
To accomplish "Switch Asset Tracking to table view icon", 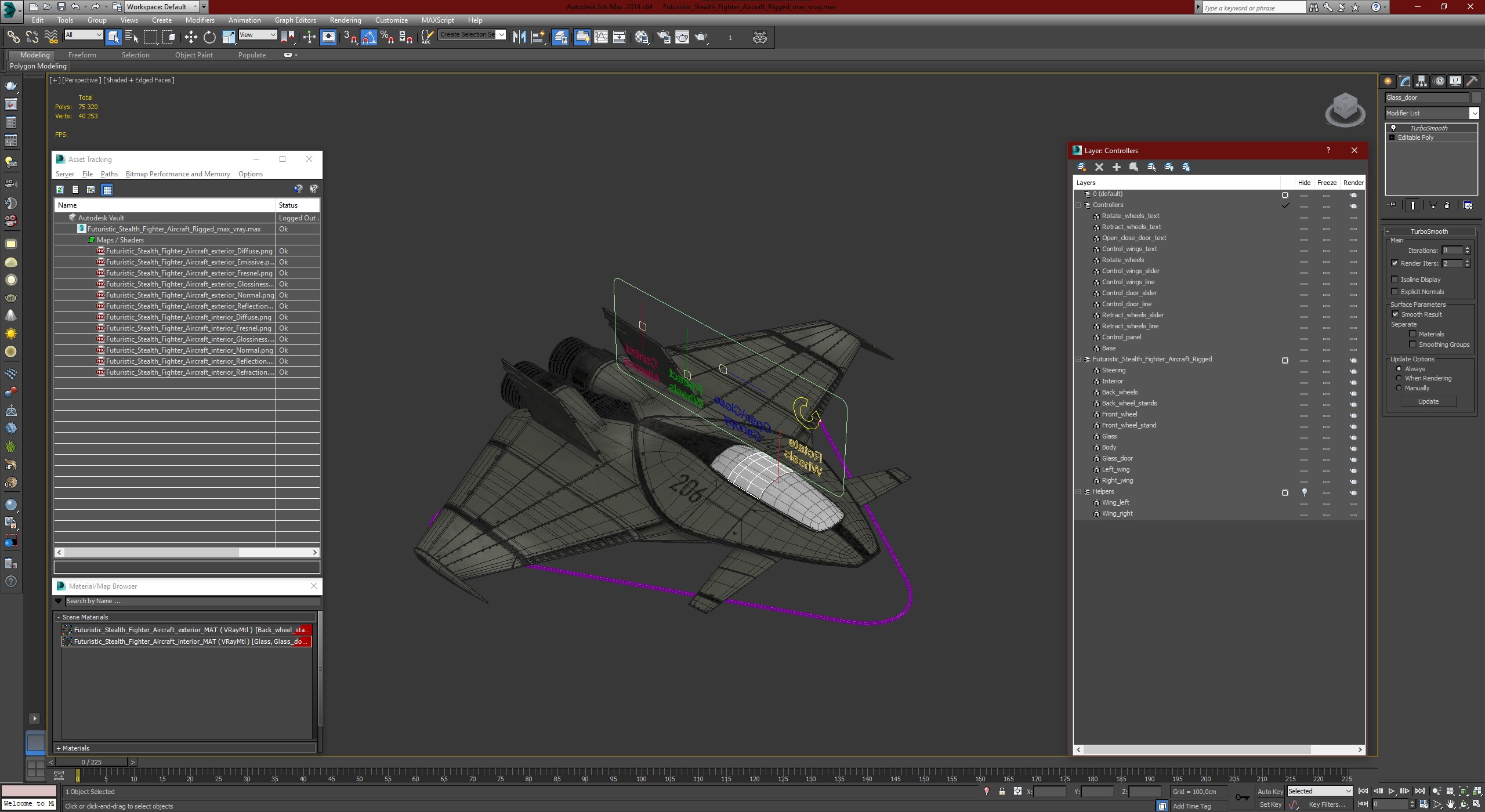I will pos(107,189).
